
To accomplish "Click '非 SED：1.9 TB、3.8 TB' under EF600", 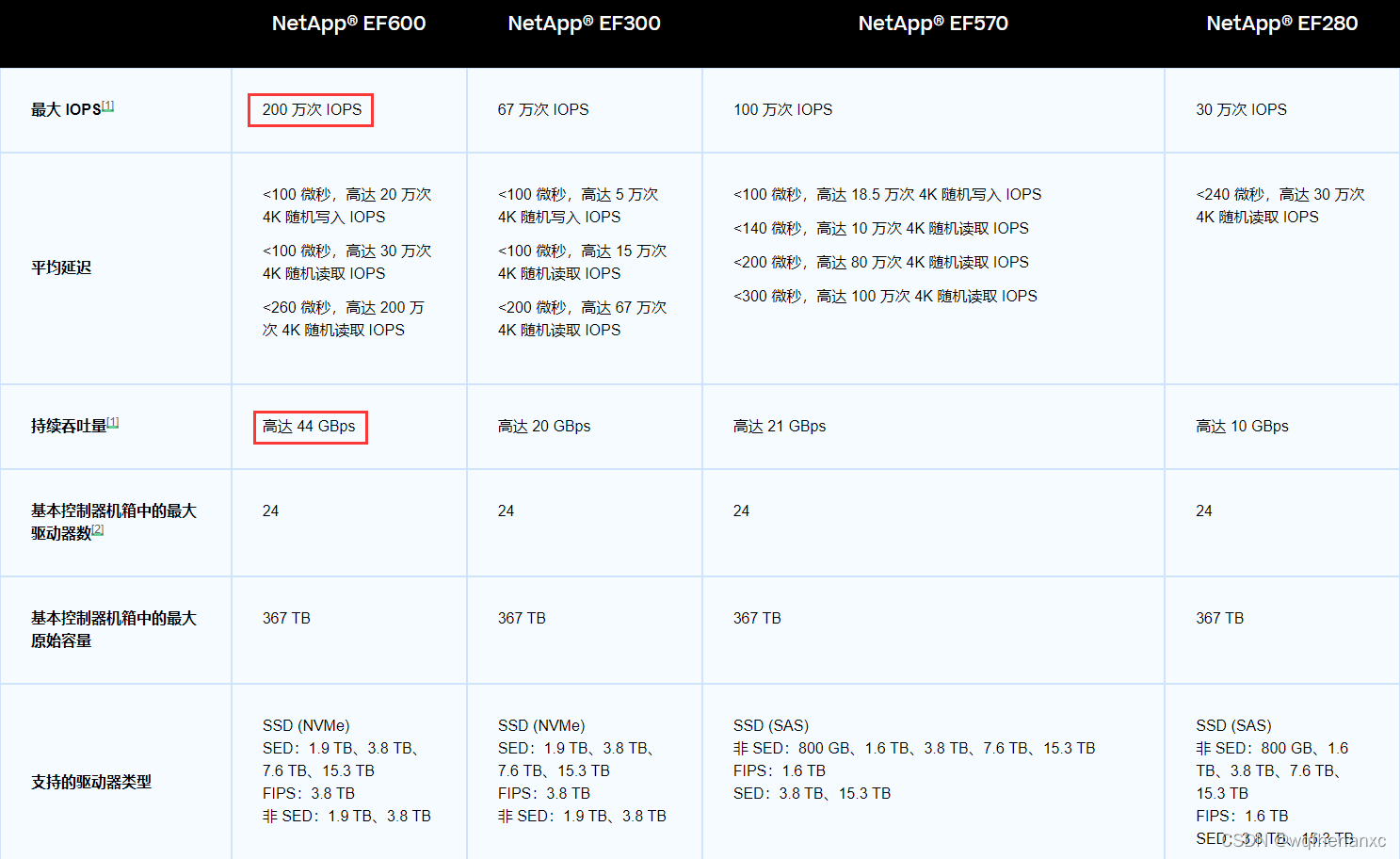I will click(346, 817).
